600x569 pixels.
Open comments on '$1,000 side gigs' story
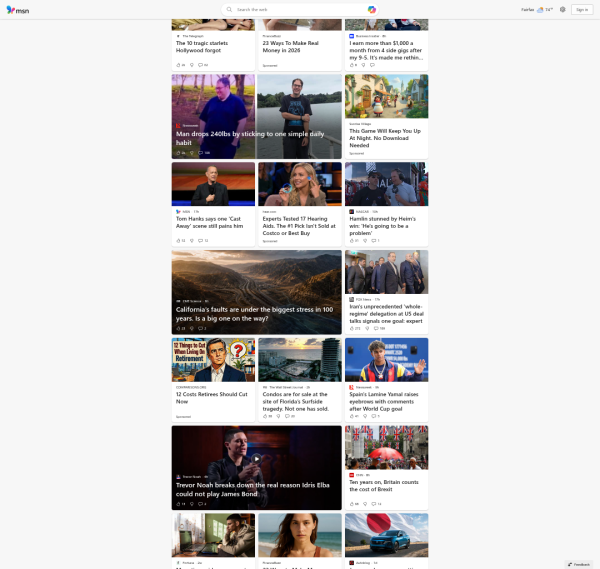[x=372, y=65]
